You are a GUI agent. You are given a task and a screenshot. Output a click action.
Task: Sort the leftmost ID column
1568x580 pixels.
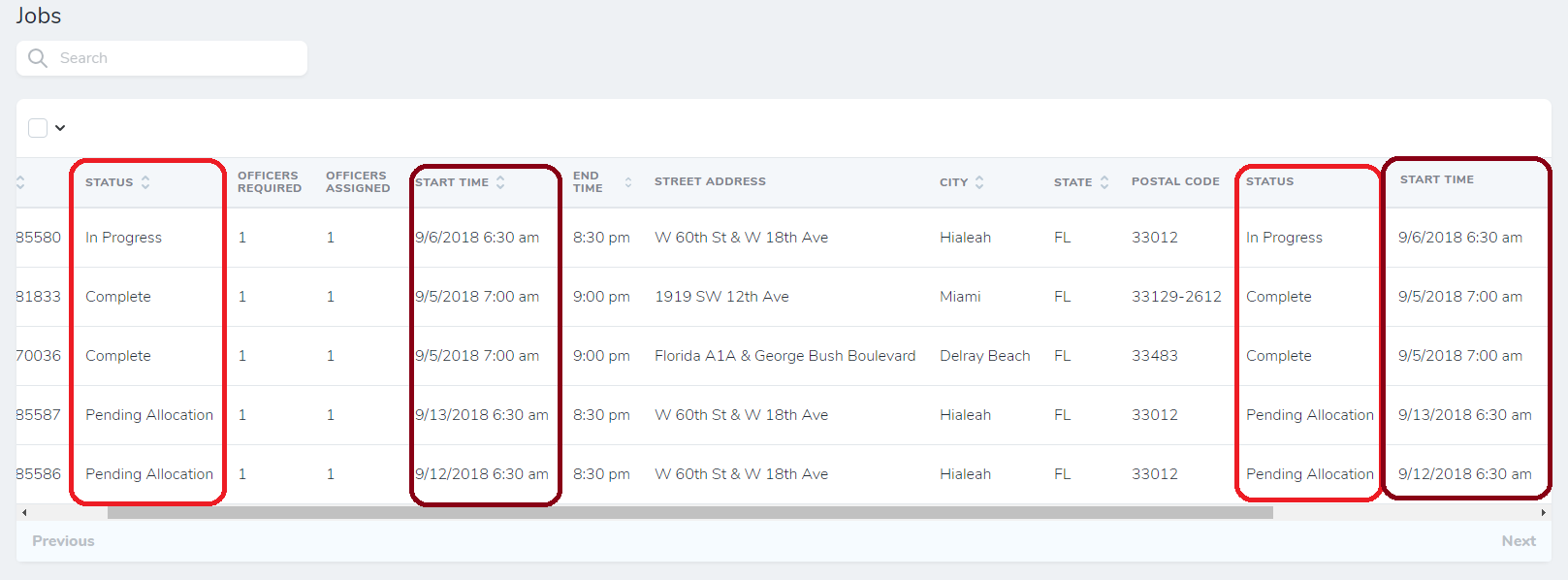click(x=20, y=181)
